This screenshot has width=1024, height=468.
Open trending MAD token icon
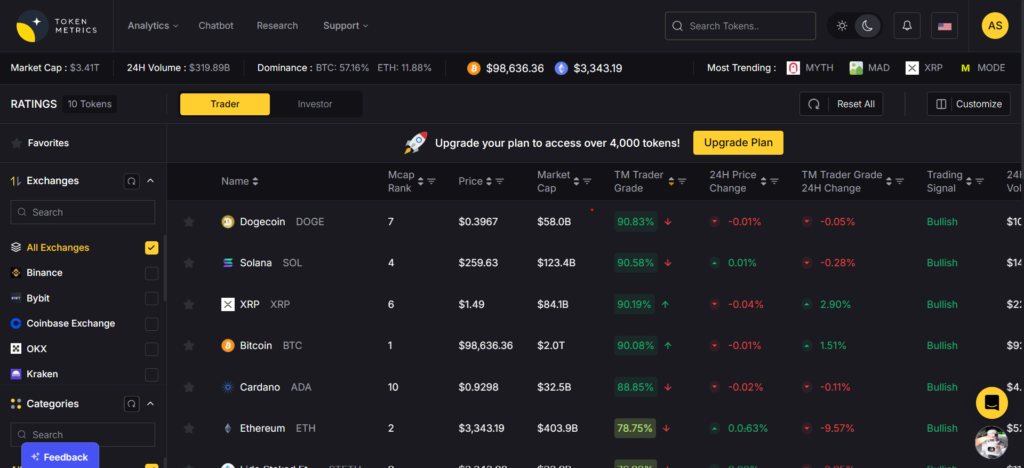coord(856,68)
